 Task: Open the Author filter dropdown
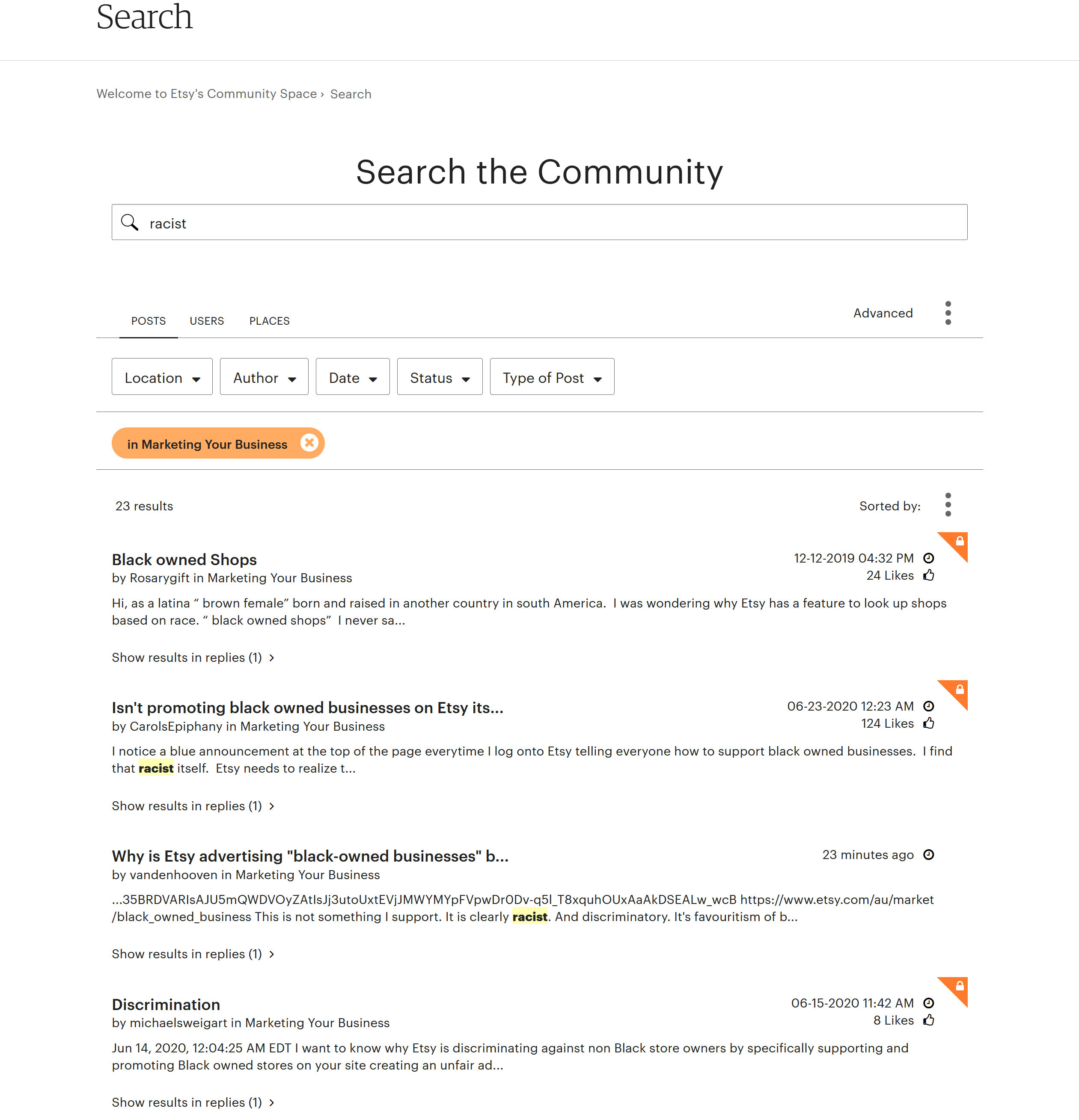[264, 376]
